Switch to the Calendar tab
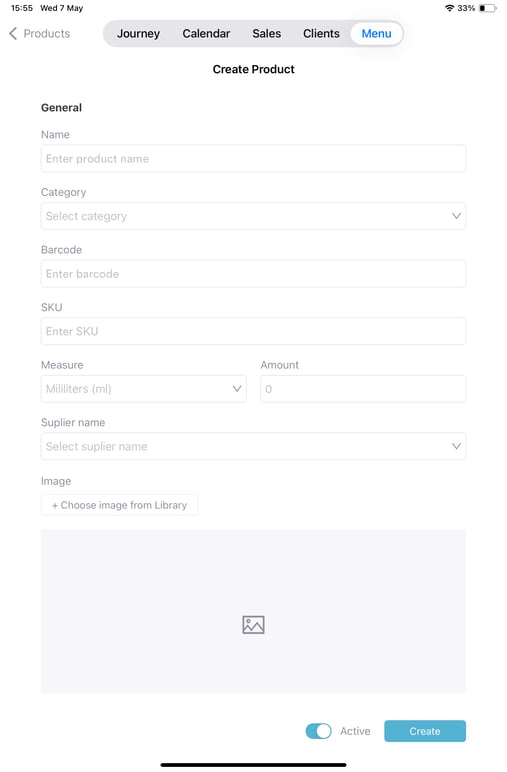 tap(206, 33)
